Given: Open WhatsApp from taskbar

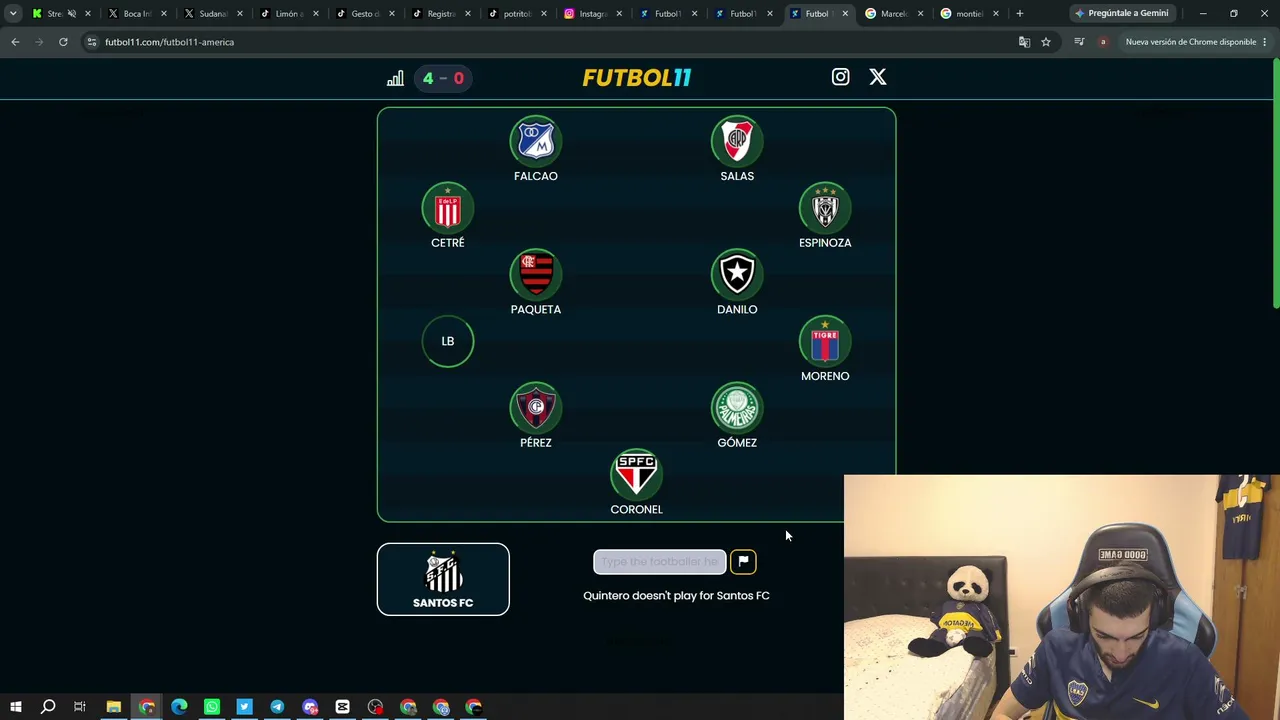Looking at the screenshot, I should [212, 707].
